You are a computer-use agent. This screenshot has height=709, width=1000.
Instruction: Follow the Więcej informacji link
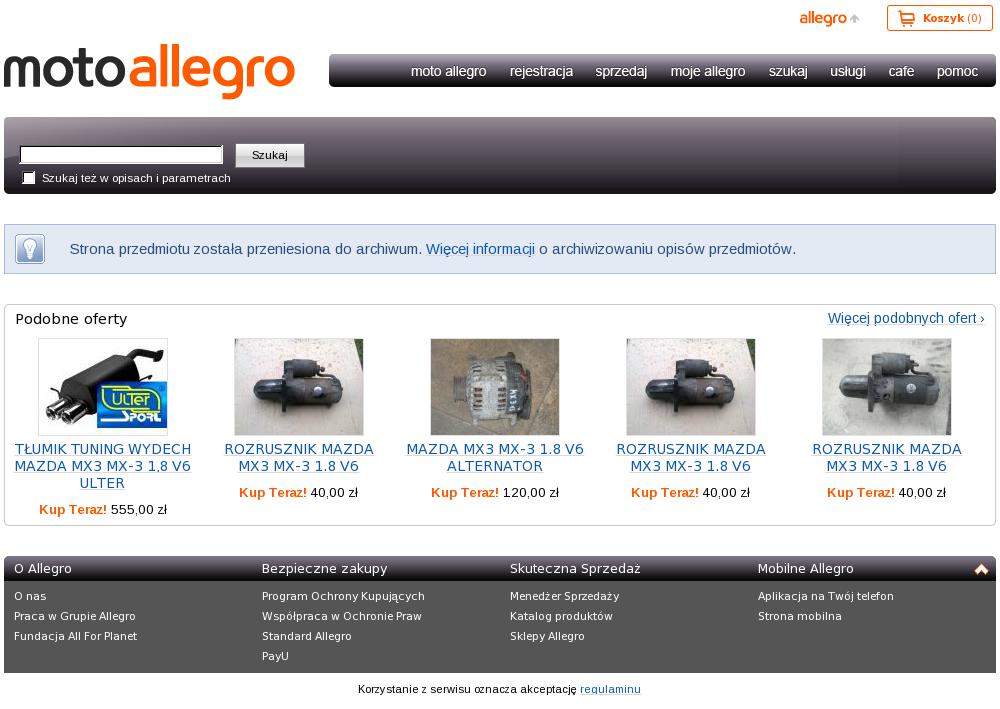[x=480, y=249]
